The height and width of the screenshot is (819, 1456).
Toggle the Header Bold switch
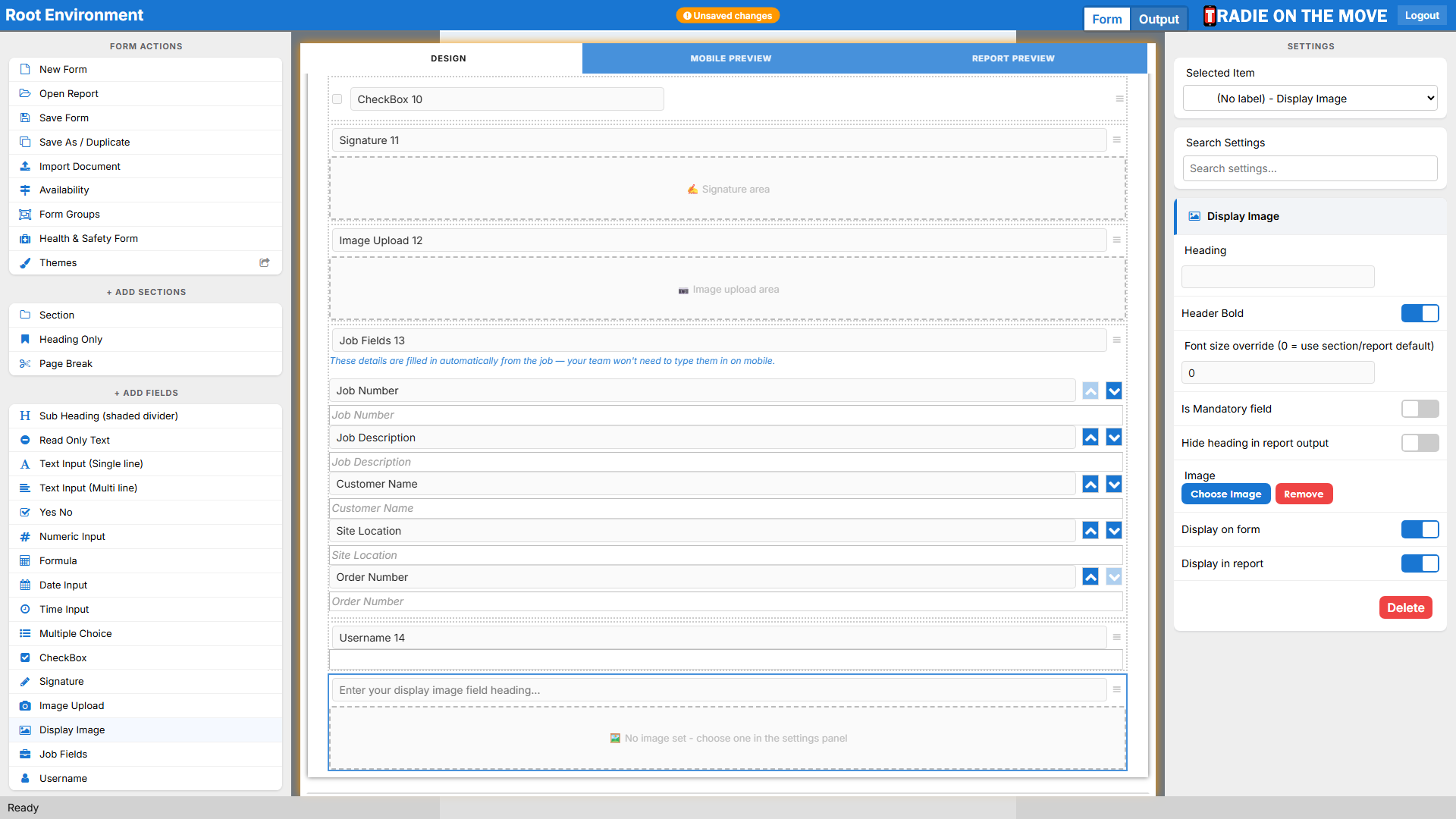pos(1420,313)
